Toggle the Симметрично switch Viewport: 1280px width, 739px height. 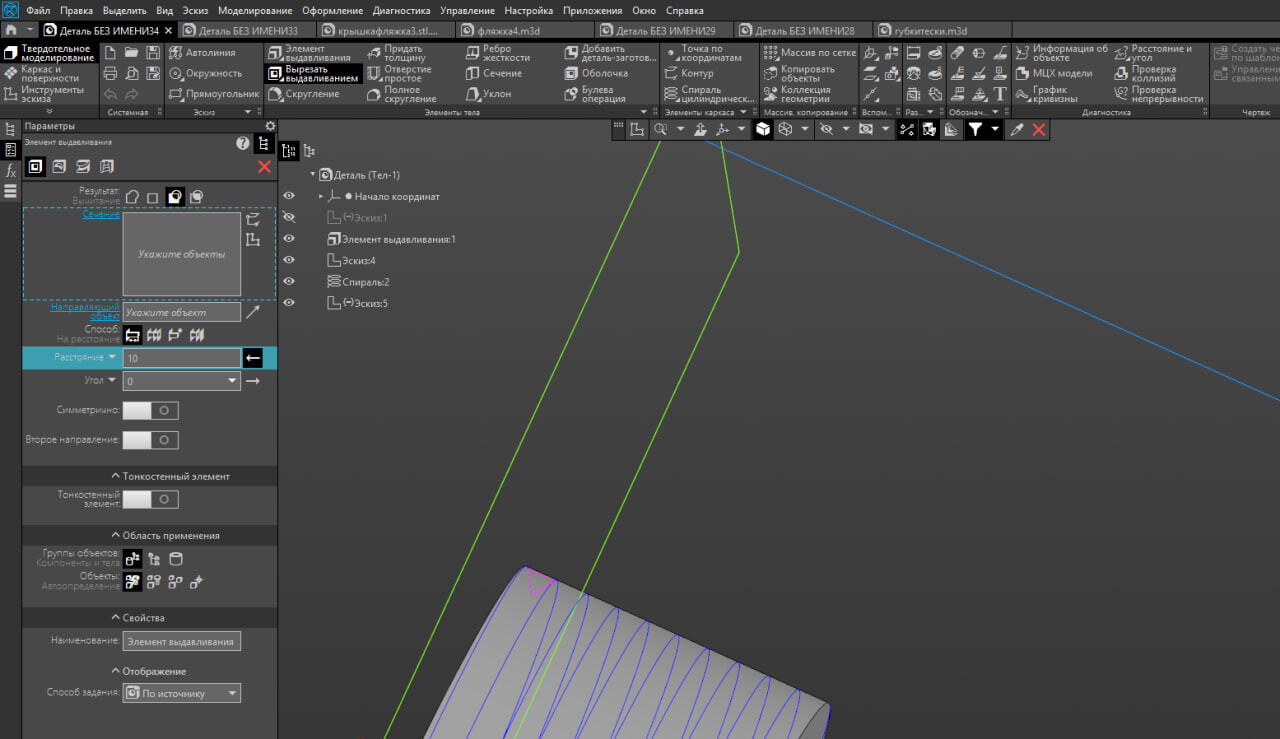(x=150, y=410)
